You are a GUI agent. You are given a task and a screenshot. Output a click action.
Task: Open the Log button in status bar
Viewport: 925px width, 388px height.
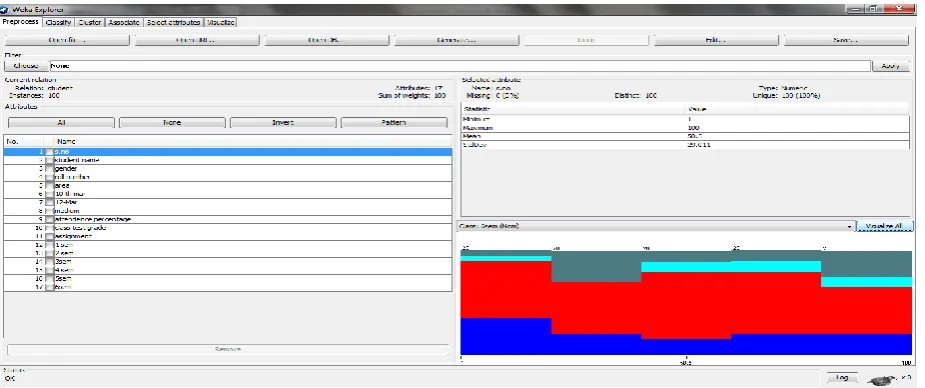[x=842, y=377]
